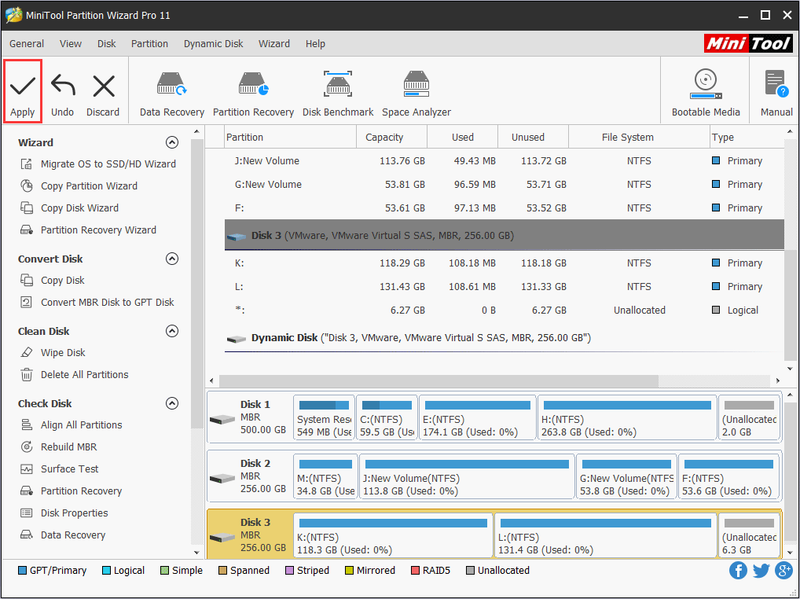Open Partition Recovery from the toolbar

point(253,95)
